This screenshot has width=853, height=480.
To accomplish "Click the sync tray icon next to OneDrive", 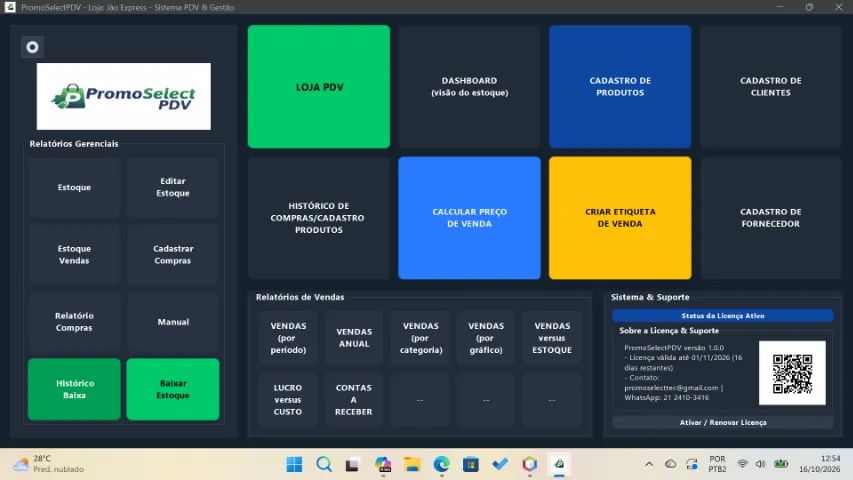I will point(692,464).
